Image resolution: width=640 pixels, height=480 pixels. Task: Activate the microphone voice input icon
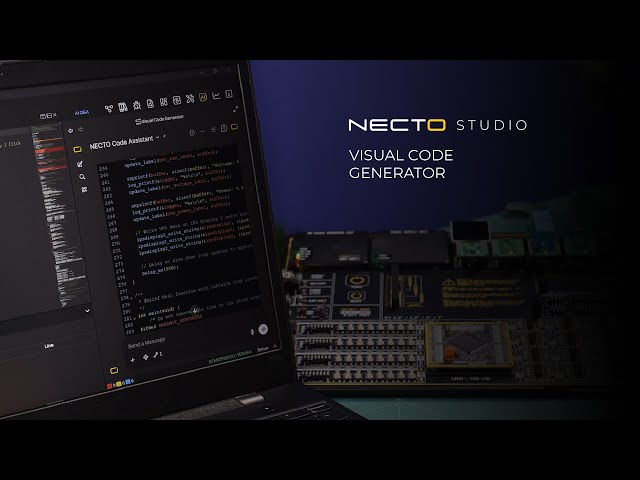tap(252, 331)
